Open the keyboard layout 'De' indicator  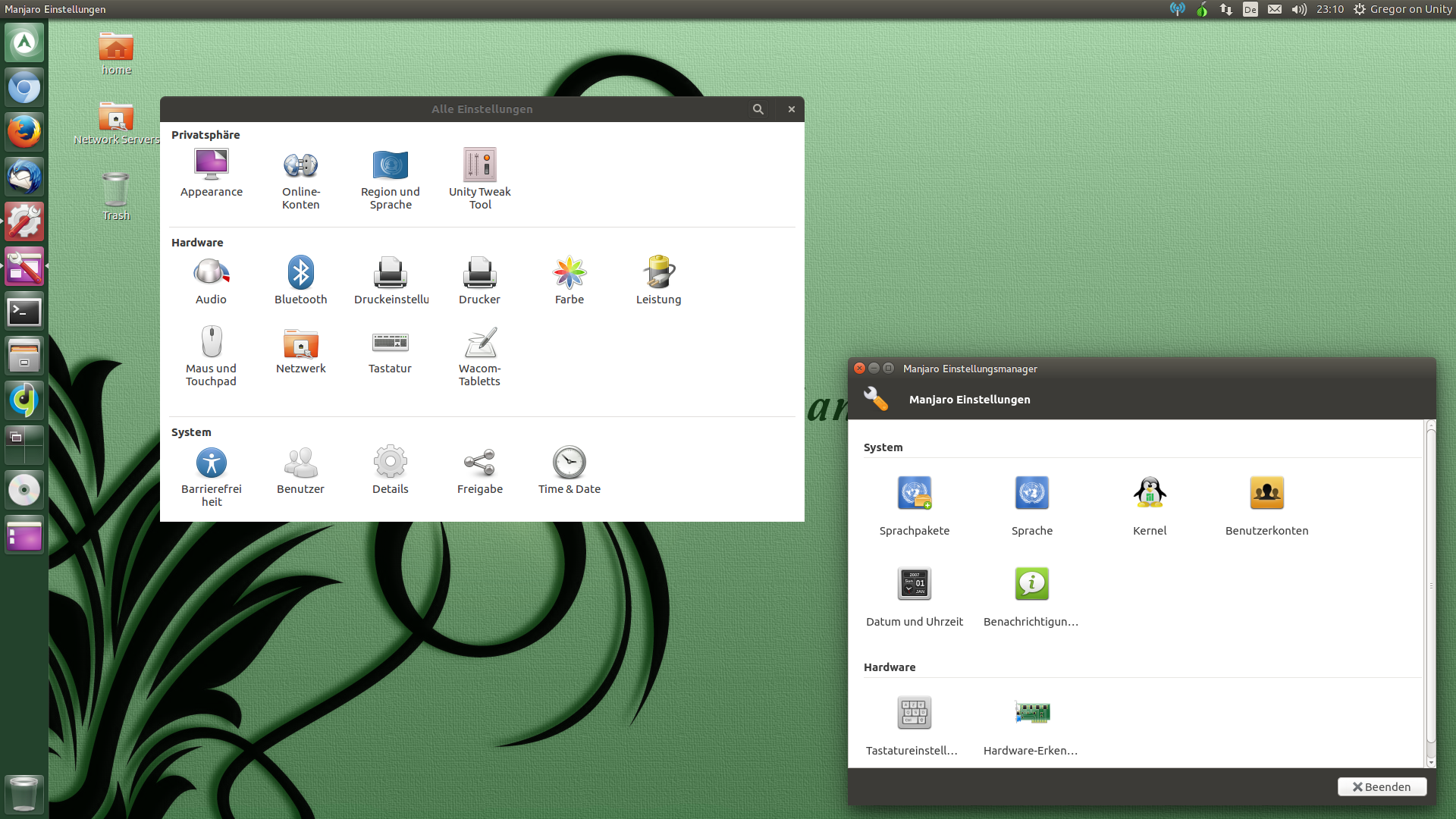point(1250,9)
